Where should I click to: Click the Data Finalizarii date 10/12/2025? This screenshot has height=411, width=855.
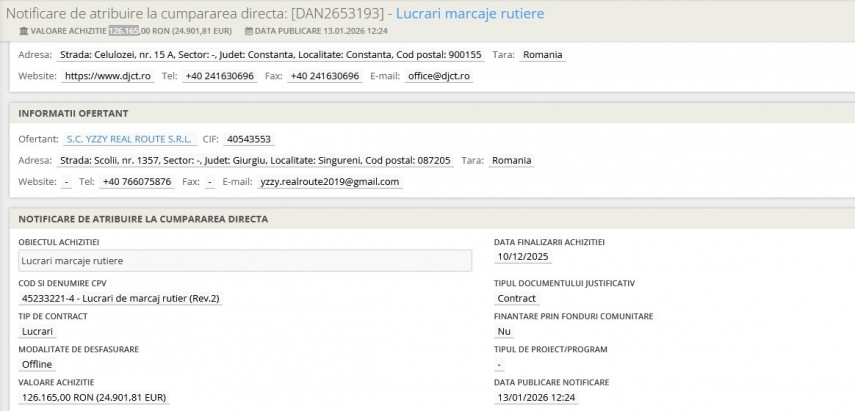(524, 256)
